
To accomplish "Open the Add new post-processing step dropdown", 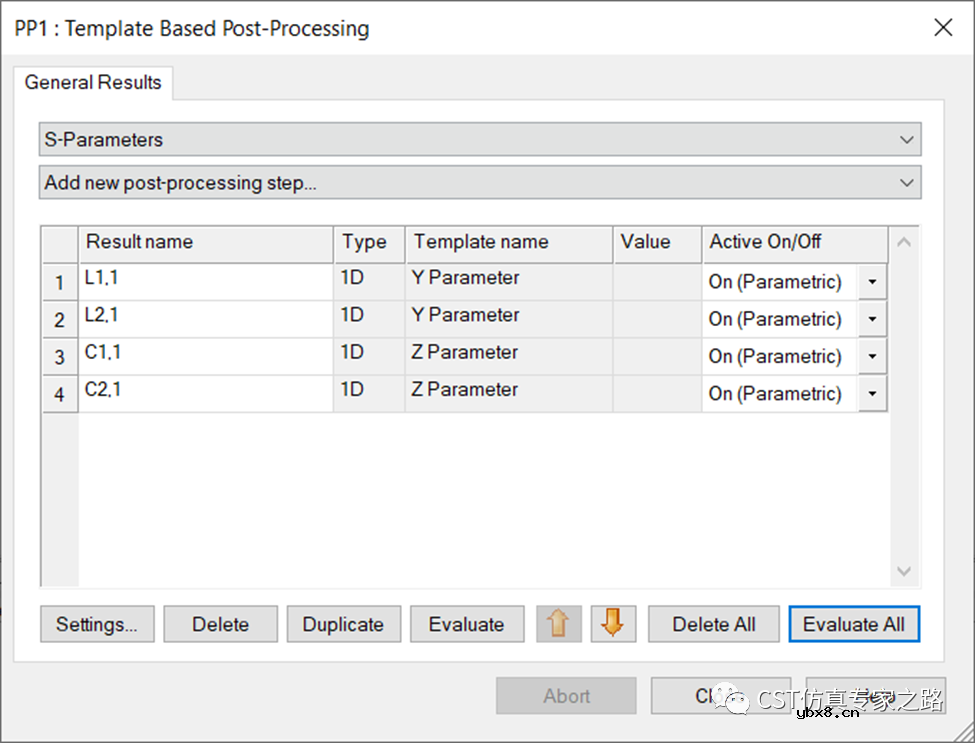I will (906, 183).
